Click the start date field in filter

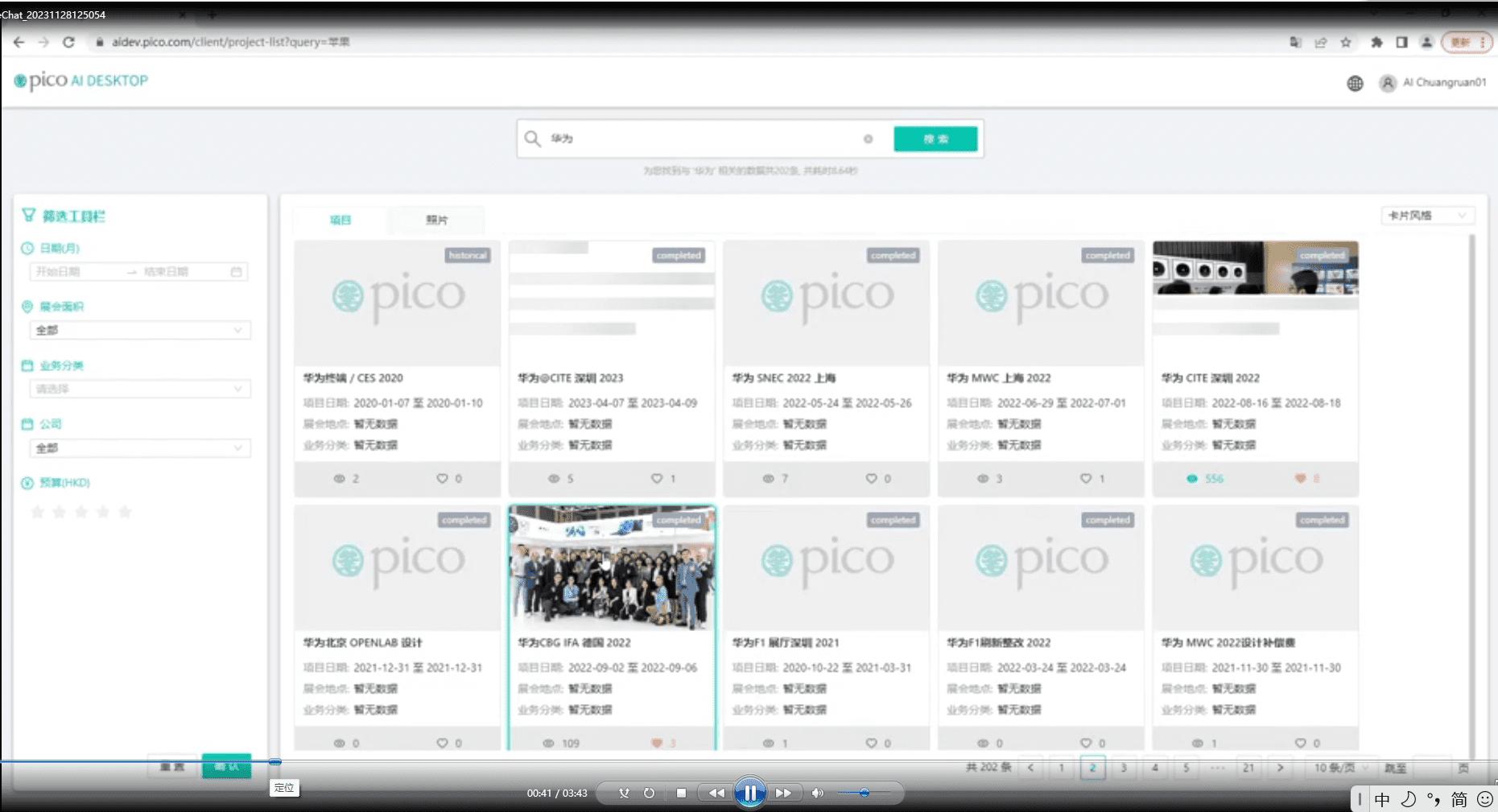click(76, 272)
